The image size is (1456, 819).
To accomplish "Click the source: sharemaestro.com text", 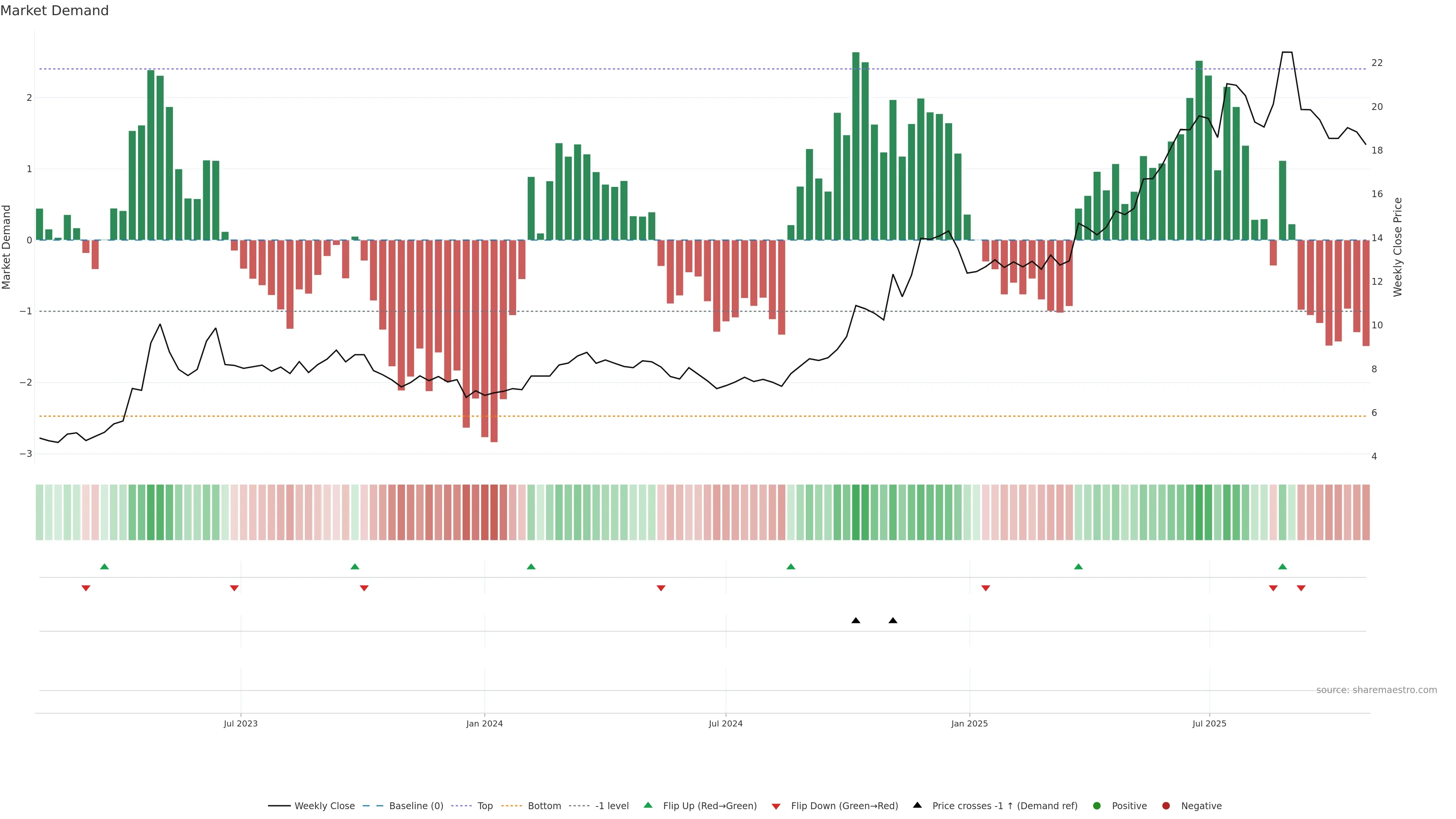I will click(1376, 690).
